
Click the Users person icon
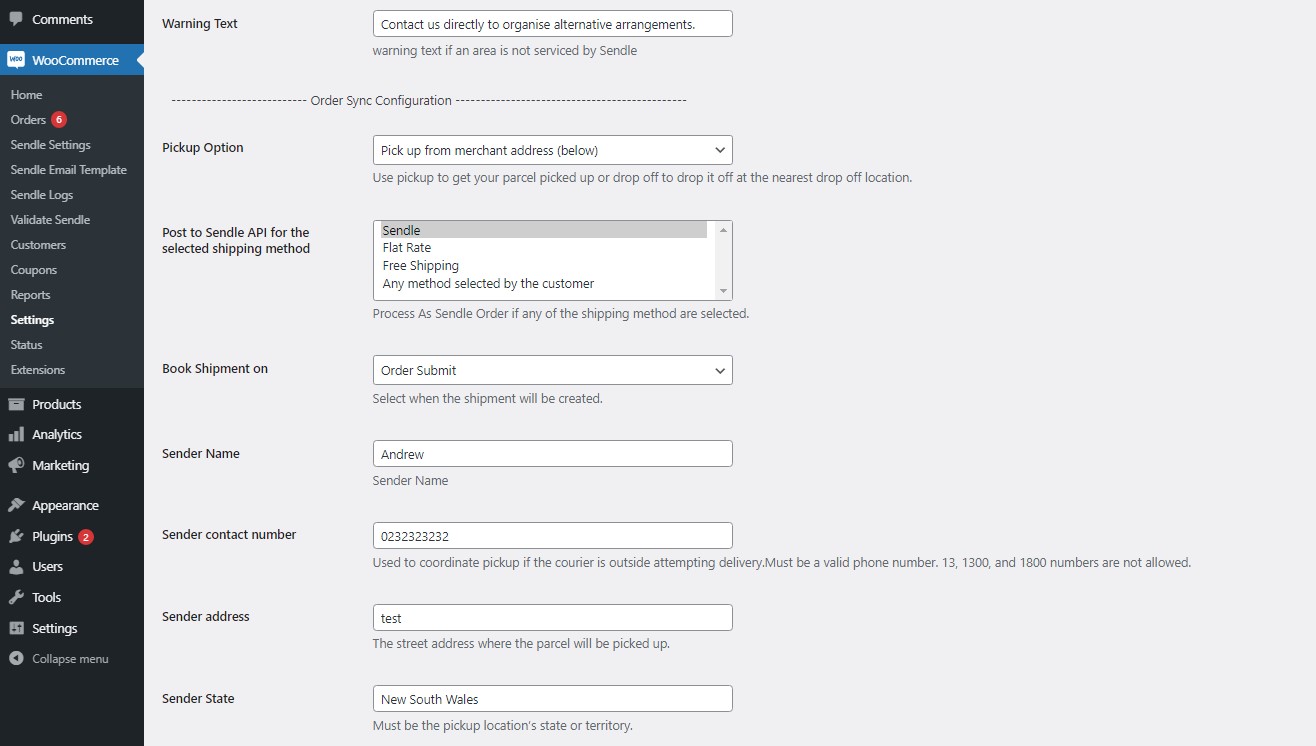pos(16,566)
